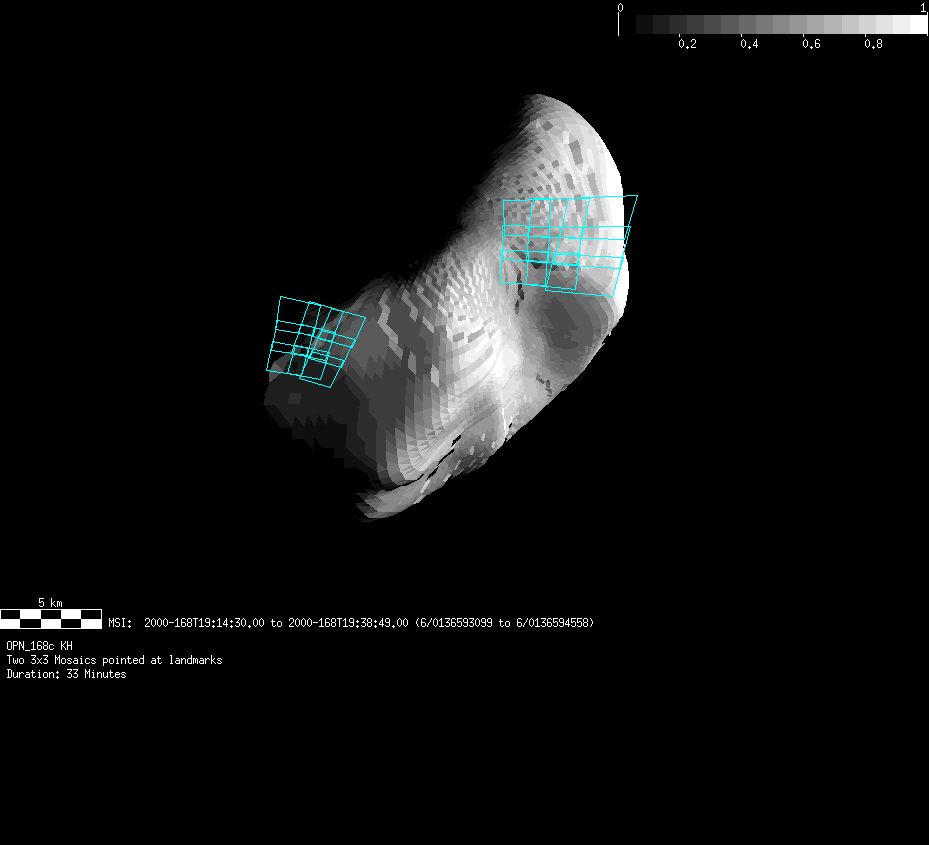Screen dimensions: 929x845
Task: Click the legend maximum value 1
Action: pos(923,8)
